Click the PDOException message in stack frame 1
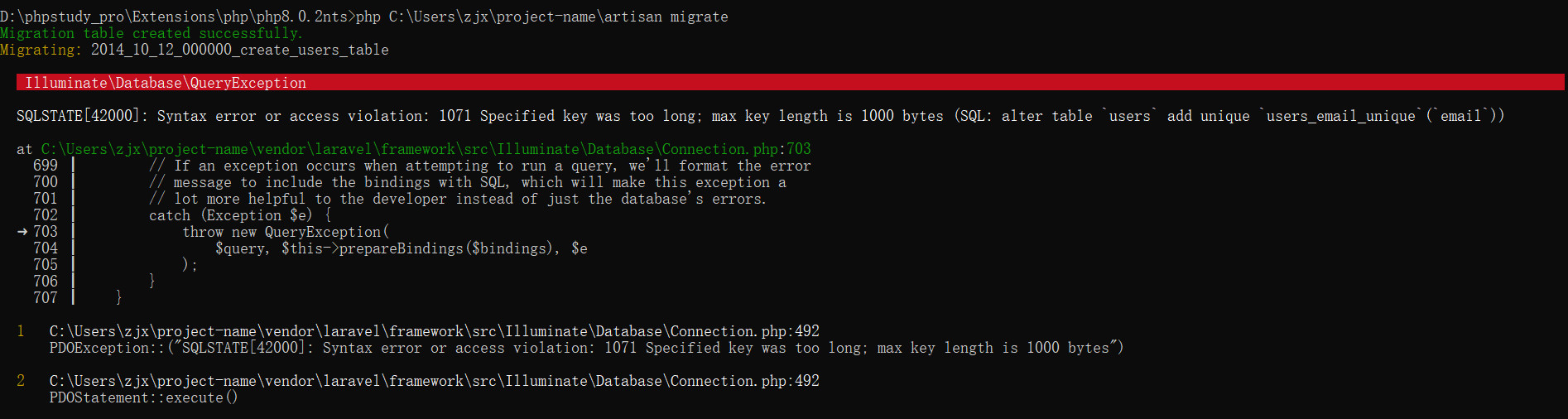1568x419 pixels. (586, 348)
